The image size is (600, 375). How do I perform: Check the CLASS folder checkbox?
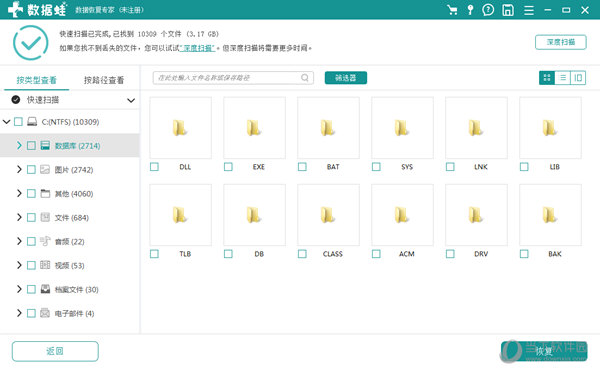pos(302,254)
